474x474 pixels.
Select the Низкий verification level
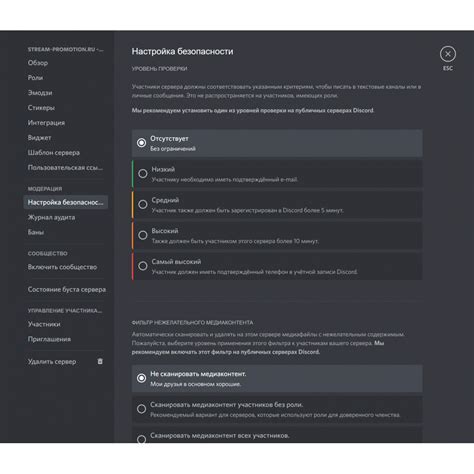point(277,174)
